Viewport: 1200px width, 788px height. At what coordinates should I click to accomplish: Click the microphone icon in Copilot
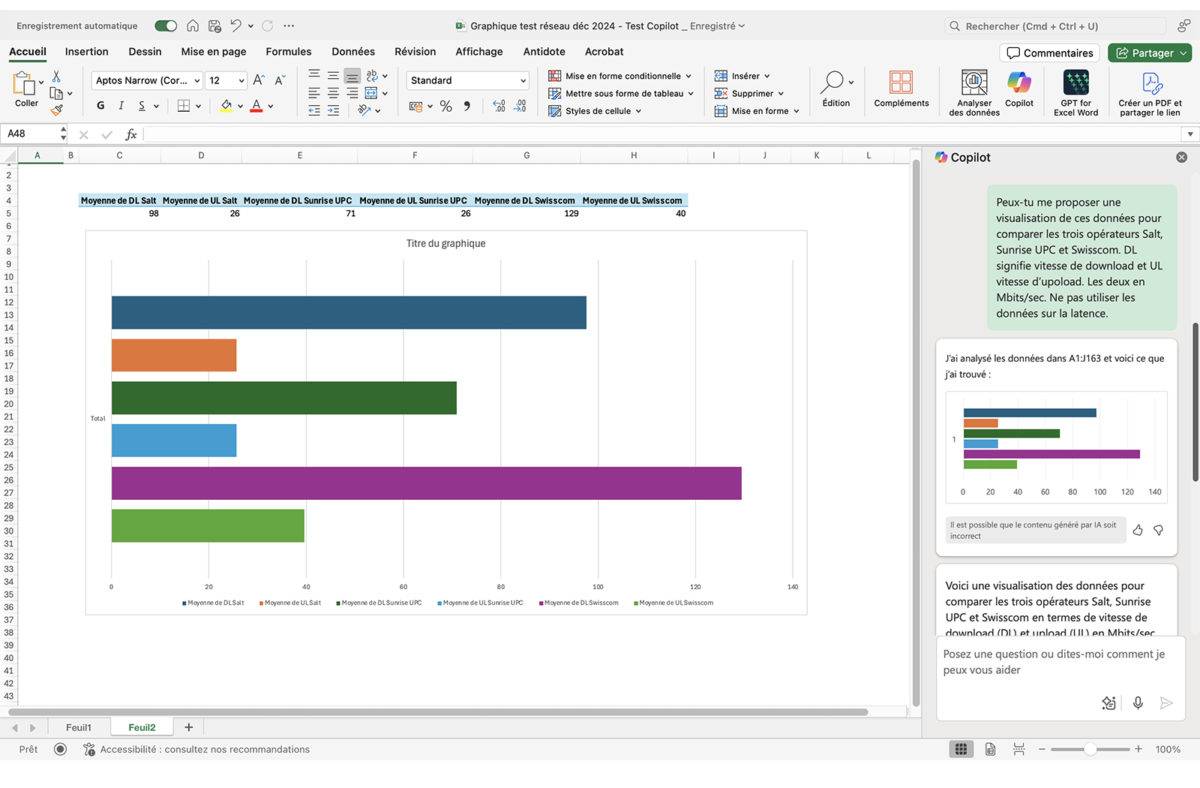tap(1138, 703)
